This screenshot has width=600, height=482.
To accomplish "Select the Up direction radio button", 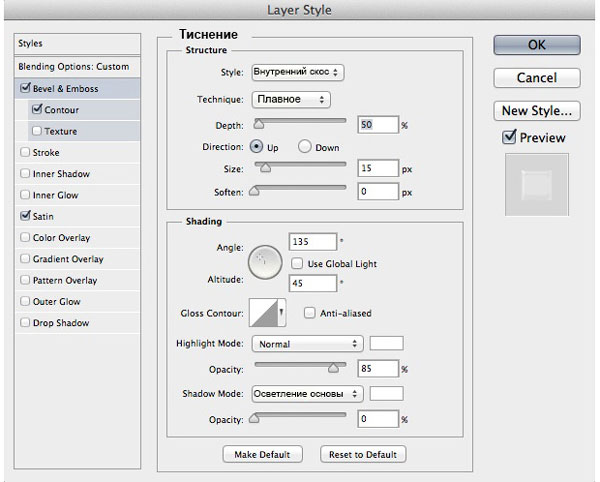I will pos(256,147).
